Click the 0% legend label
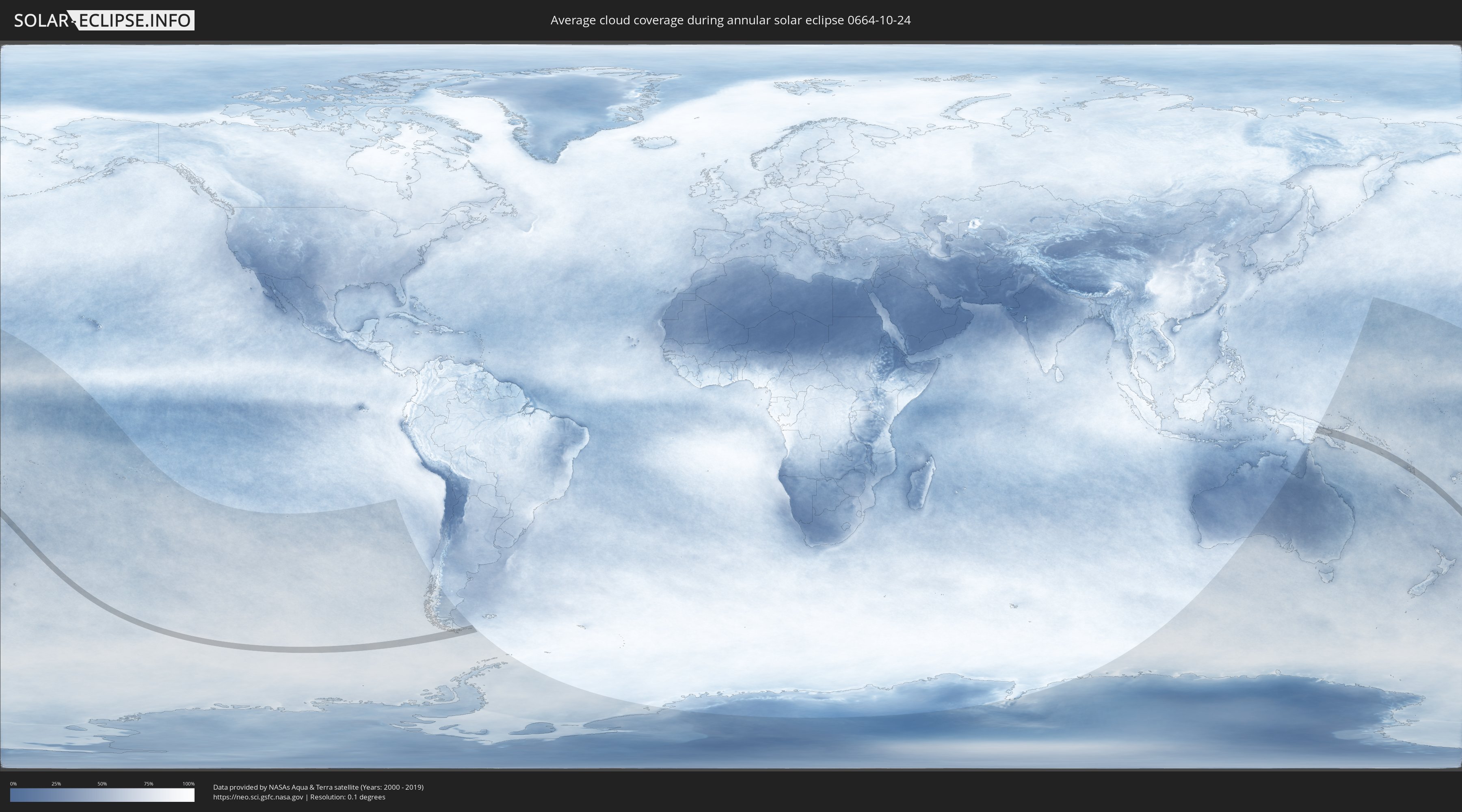1462x812 pixels. point(13,784)
